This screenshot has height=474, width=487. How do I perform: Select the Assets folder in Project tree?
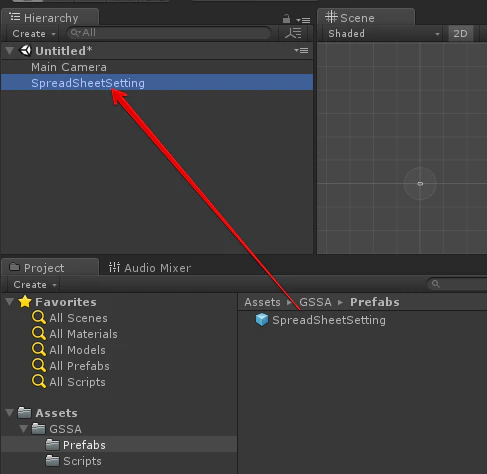pyautogui.click(x=56, y=413)
